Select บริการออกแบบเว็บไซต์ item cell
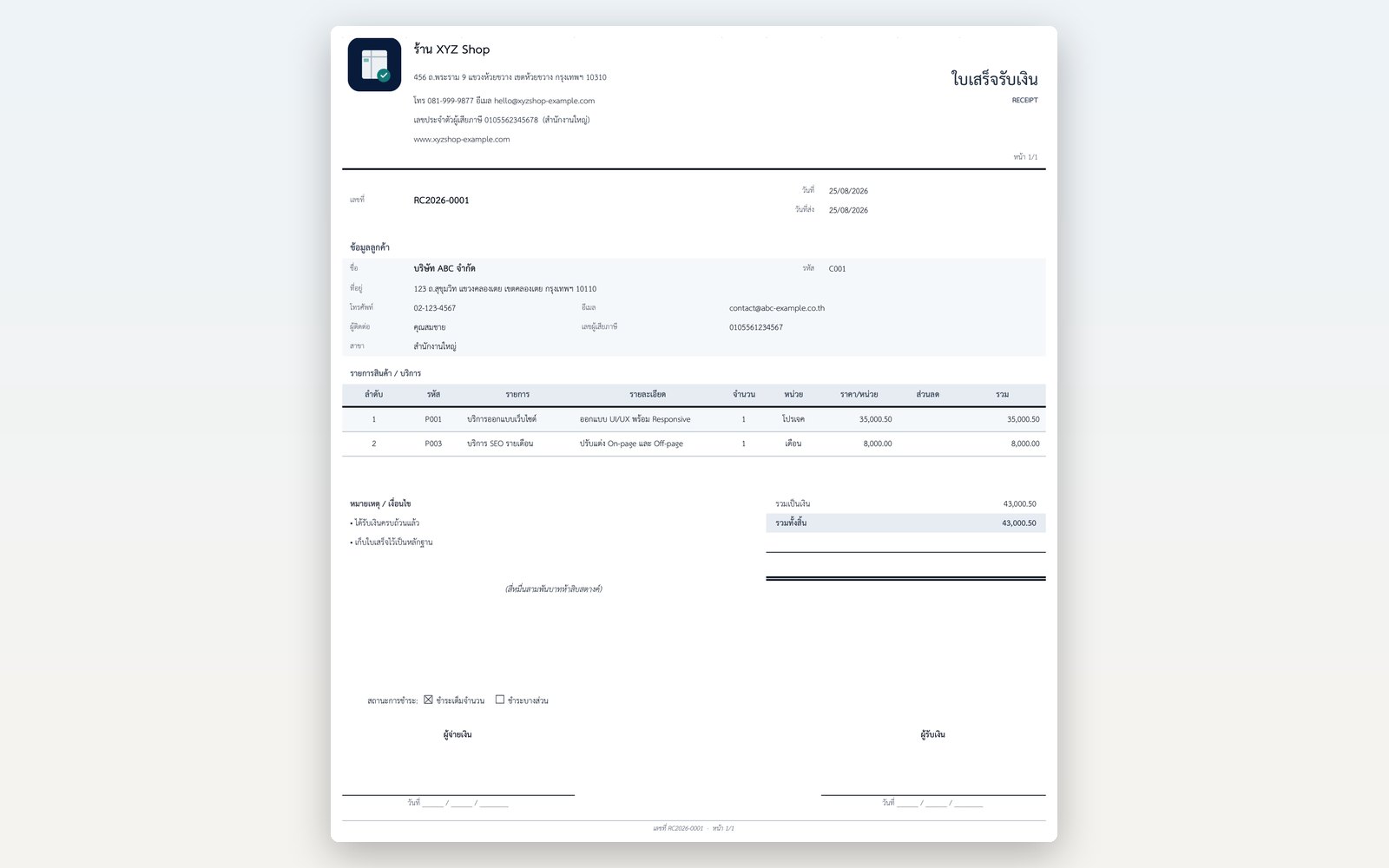Viewport: 1389px width, 868px height. coord(502,419)
